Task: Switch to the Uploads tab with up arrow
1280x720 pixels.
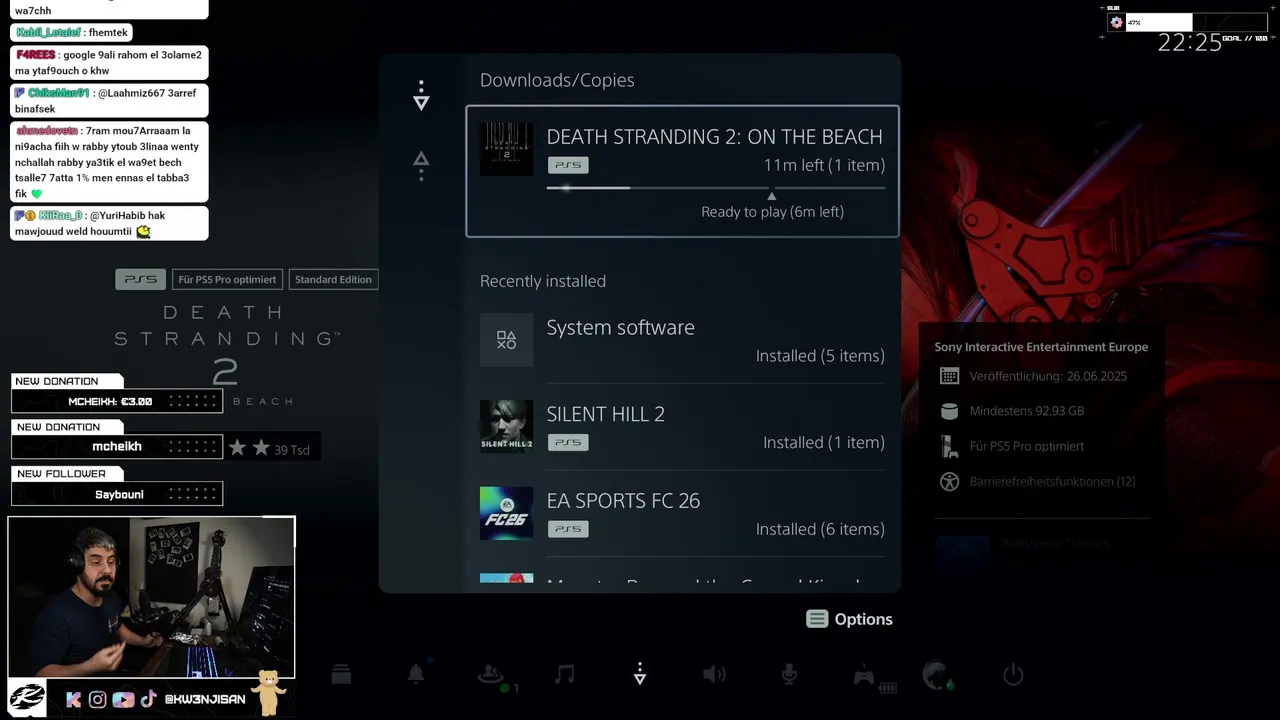Action: (421, 165)
